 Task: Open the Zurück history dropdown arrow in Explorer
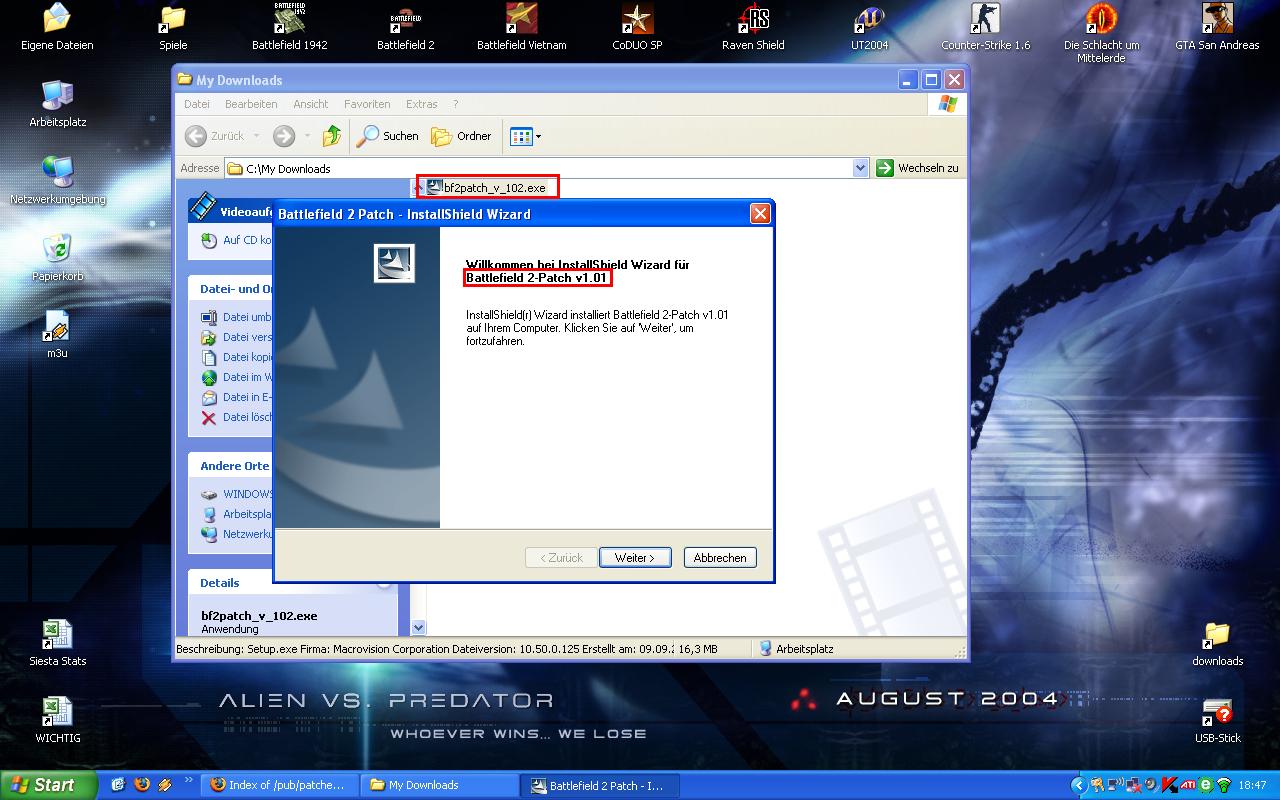pos(256,136)
